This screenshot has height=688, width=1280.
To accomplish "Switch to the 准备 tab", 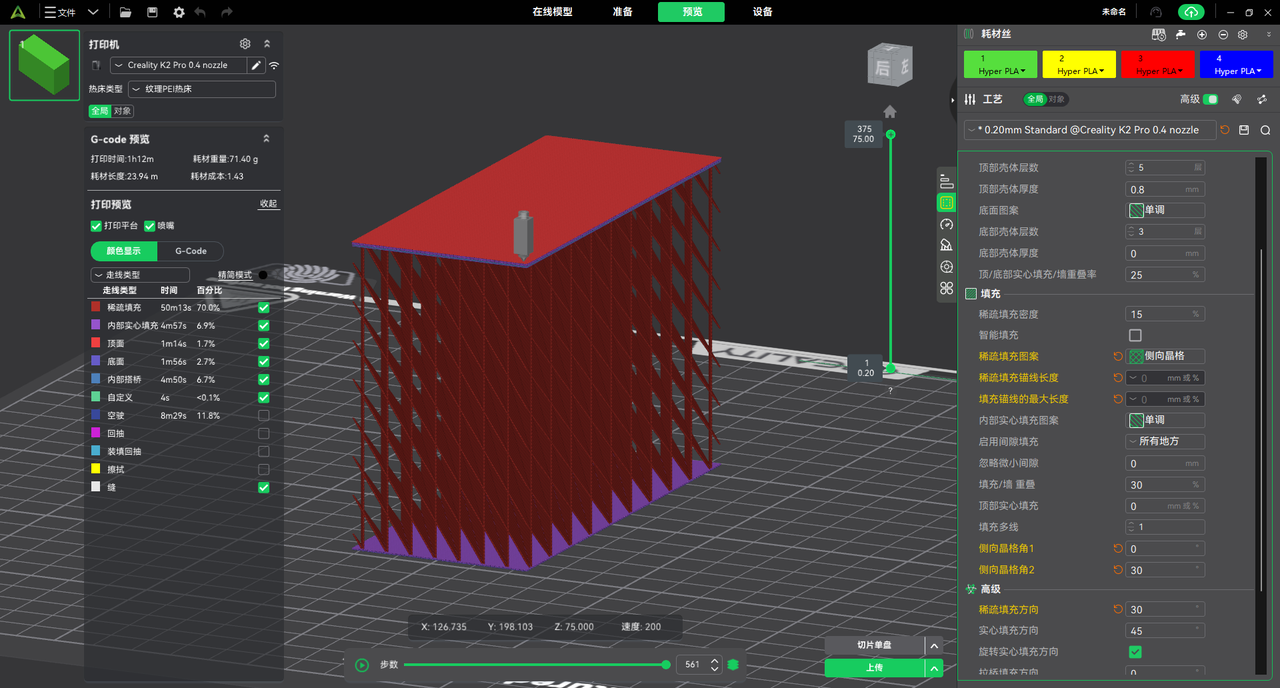I will pos(622,12).
